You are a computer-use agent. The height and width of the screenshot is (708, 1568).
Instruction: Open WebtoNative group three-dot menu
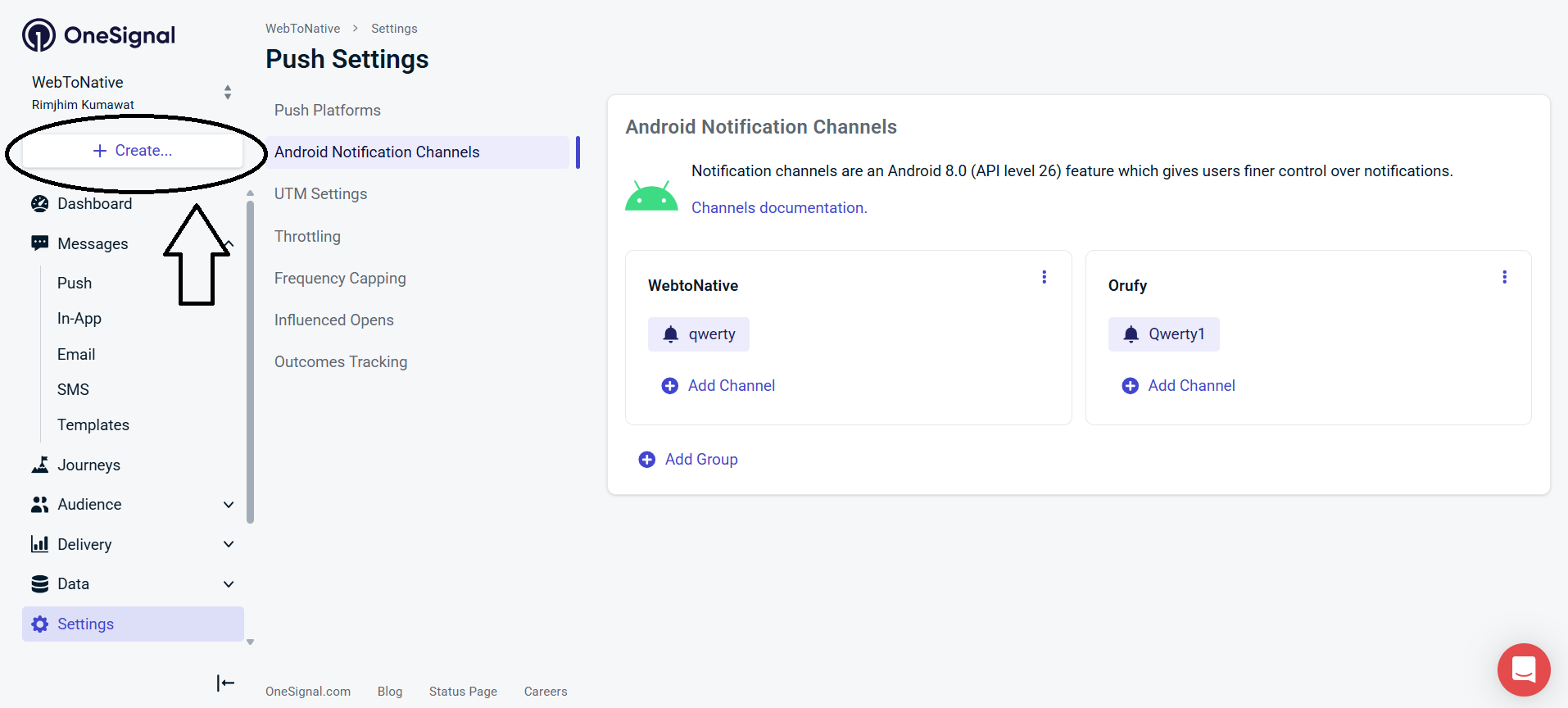click(1044, 277)
